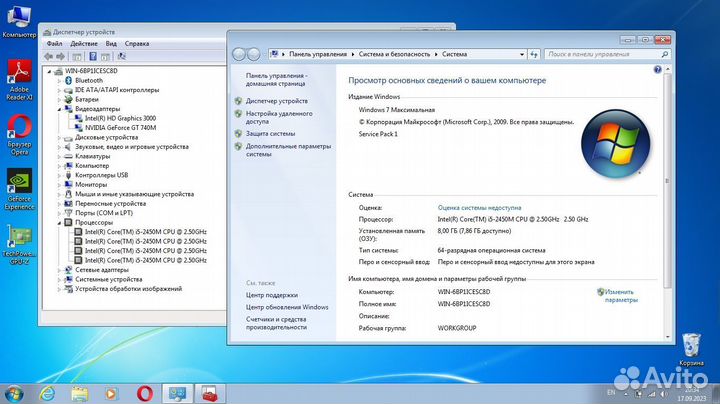Launch Internet Explorer from the taskbar
This screenshot has height=404, width=720.
[x=47, y=393]
